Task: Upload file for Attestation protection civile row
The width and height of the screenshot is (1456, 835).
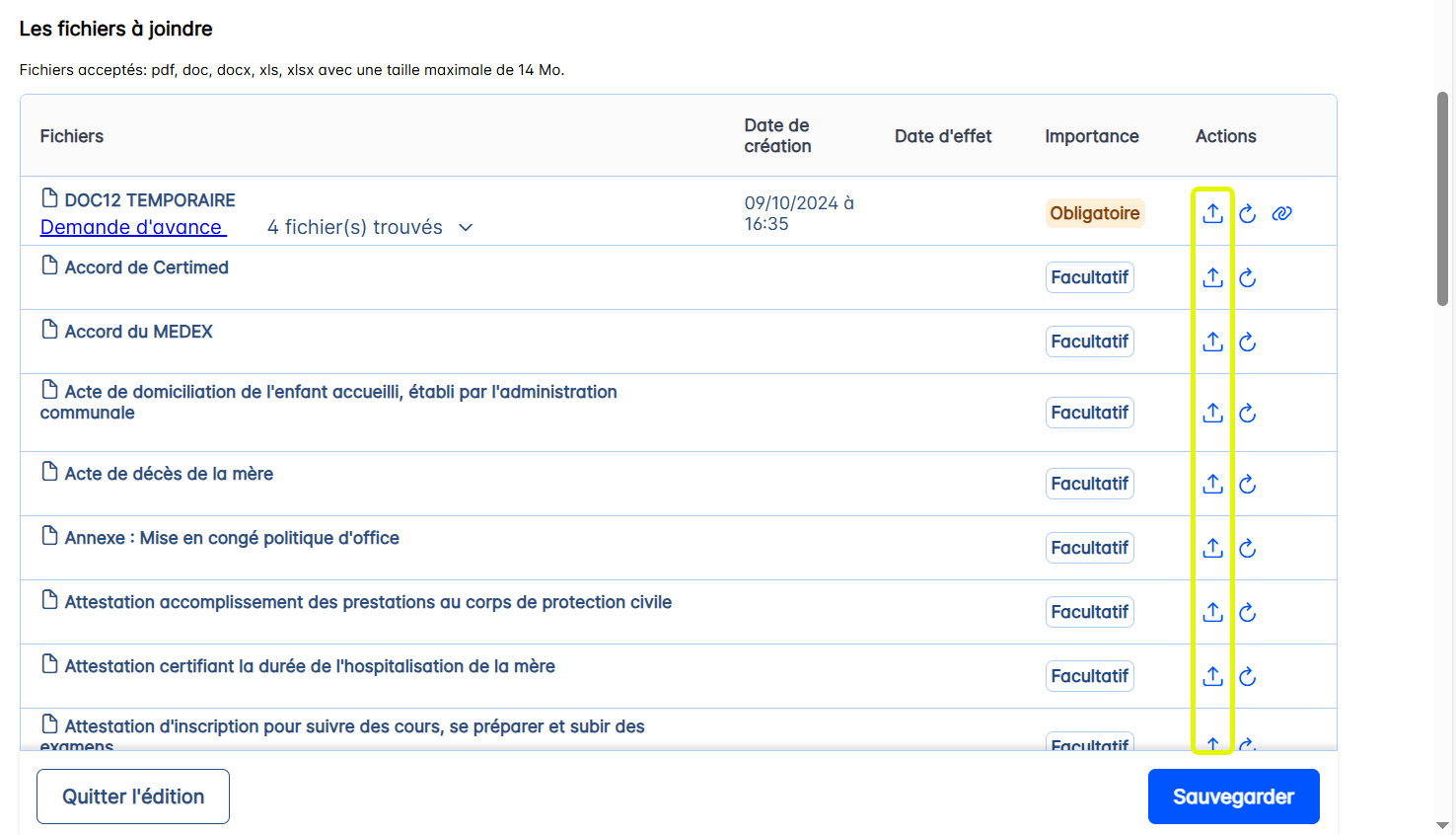Action: coord(1212,612)
